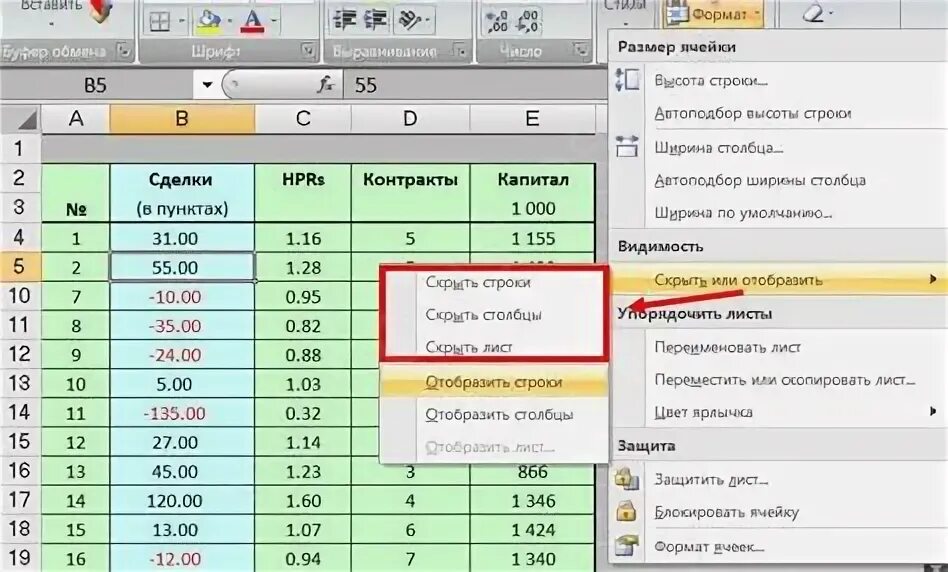Open the Число group dialog launcher
This screenshot has height=572, width=948.
[581, 51]
